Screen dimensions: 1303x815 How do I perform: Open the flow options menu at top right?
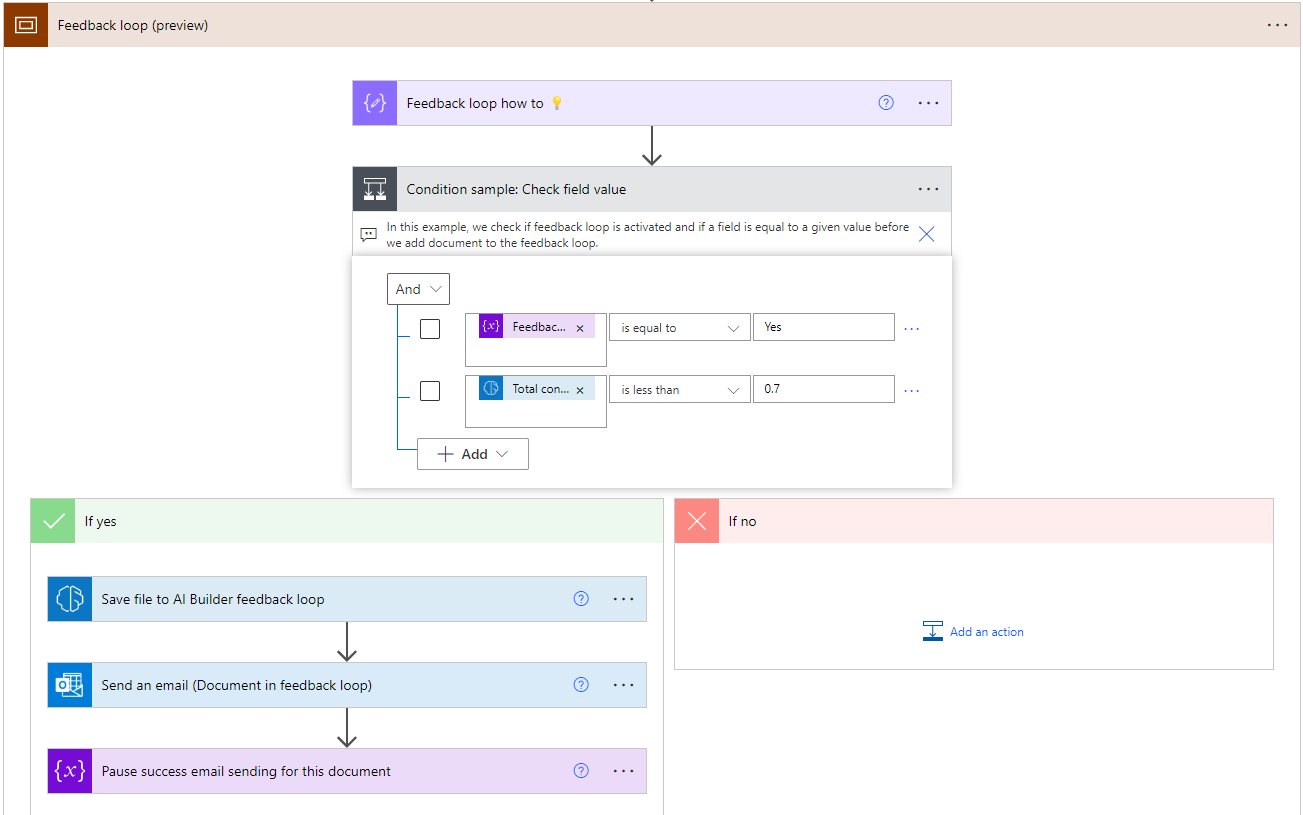pyautogui.click(x=1277, y=24)
